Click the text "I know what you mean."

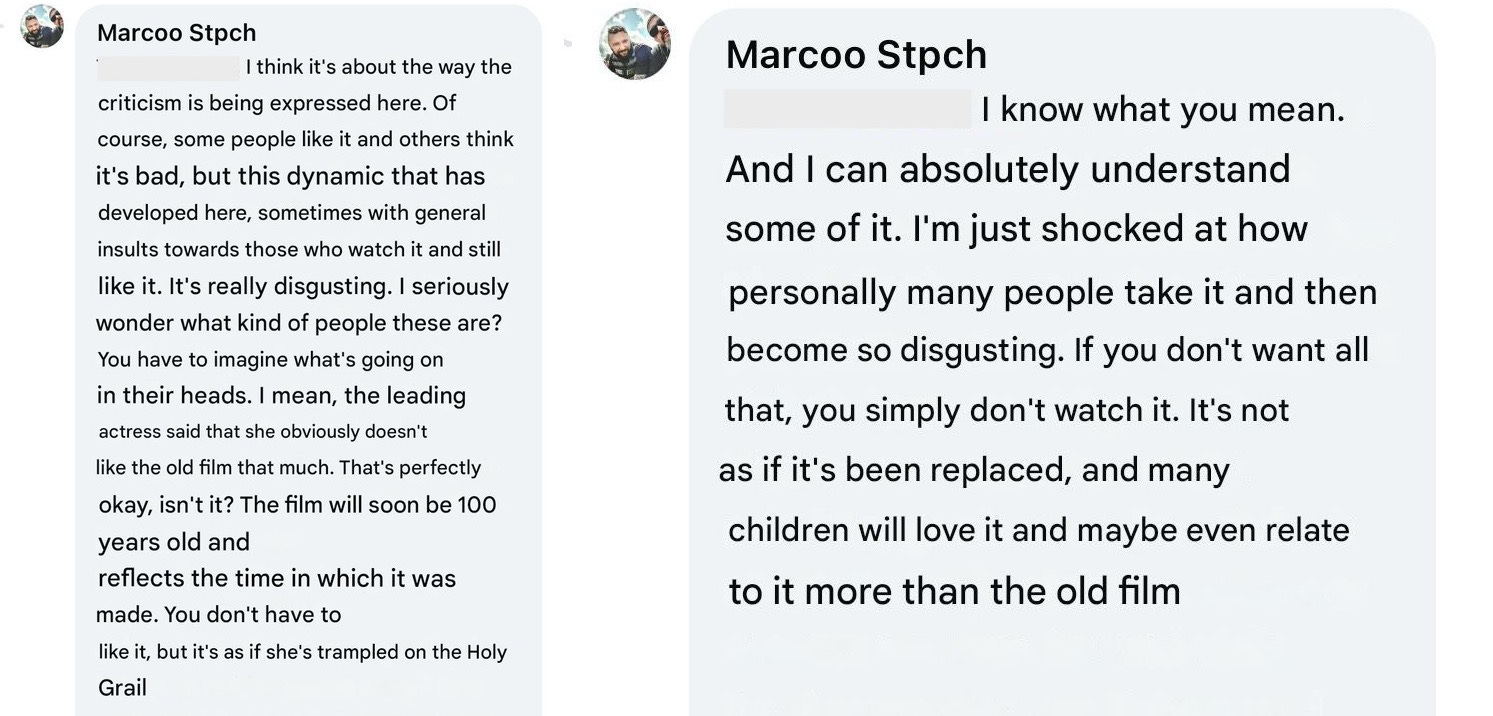[1163, 109]
